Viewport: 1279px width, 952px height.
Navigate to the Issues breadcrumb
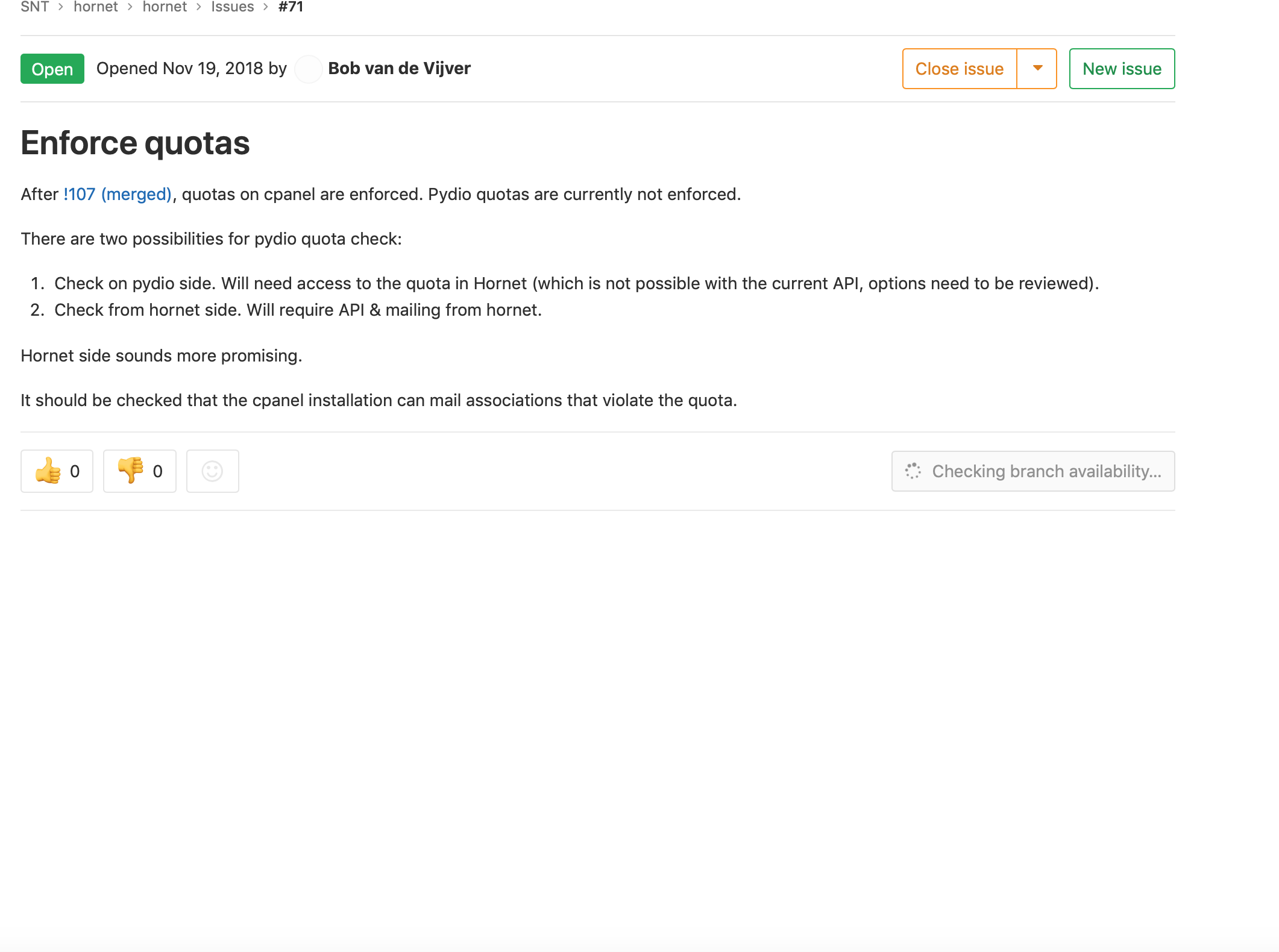click(233, 7)
